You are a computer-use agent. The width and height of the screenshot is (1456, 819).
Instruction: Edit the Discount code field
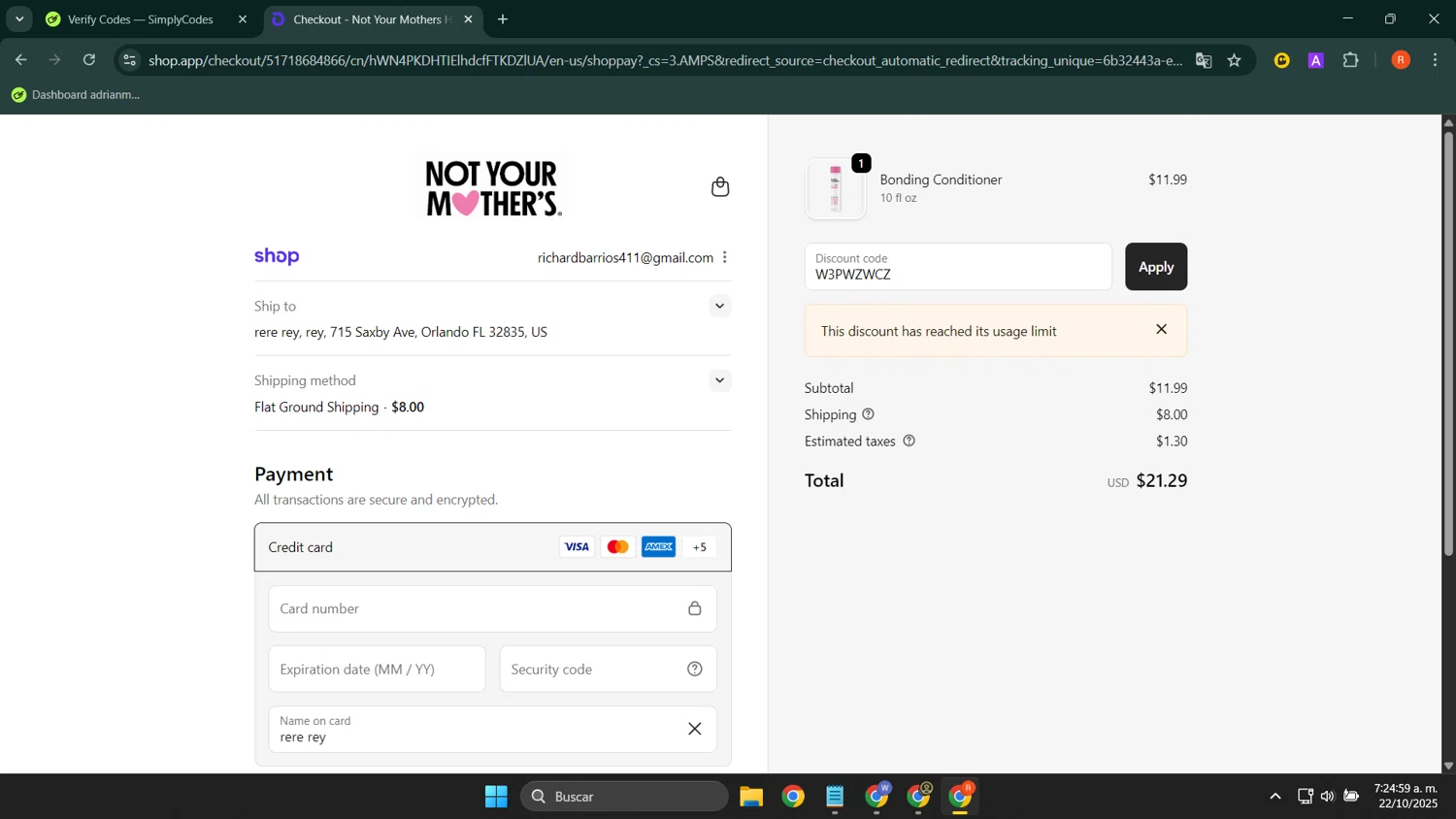click(x=958, y=267)
